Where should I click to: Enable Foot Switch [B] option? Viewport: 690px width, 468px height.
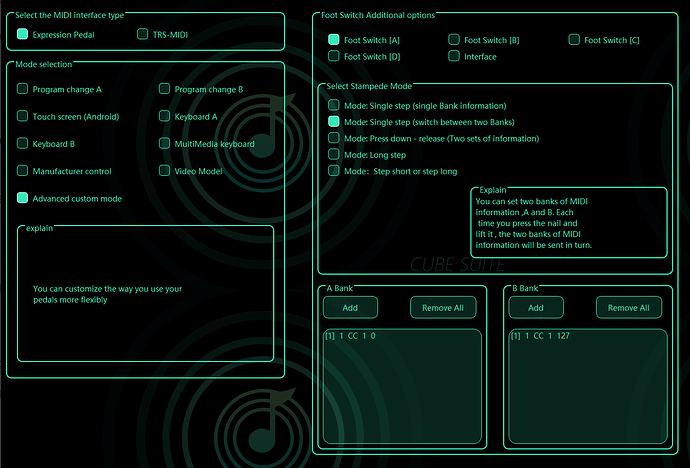click(454, 40)
